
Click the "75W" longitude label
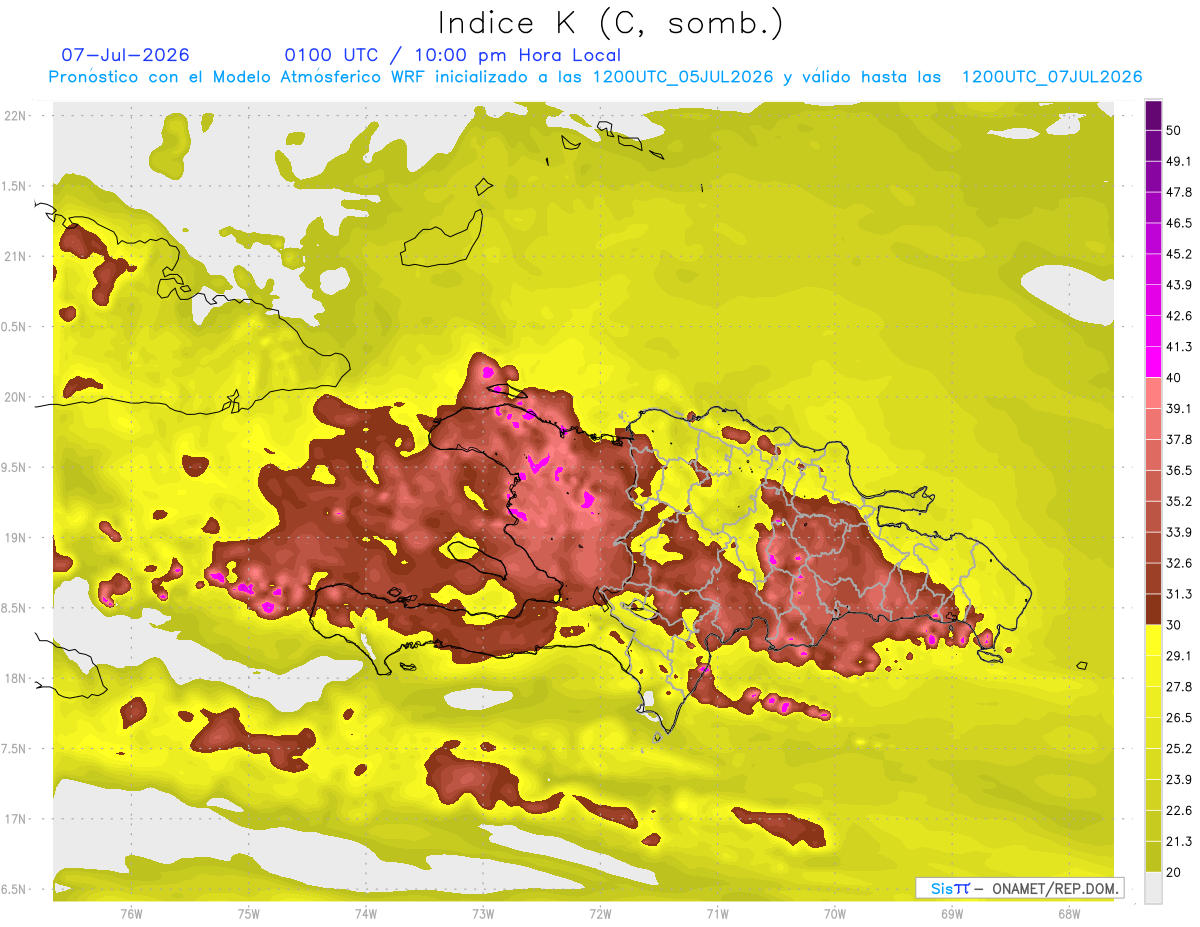[248, 914]
